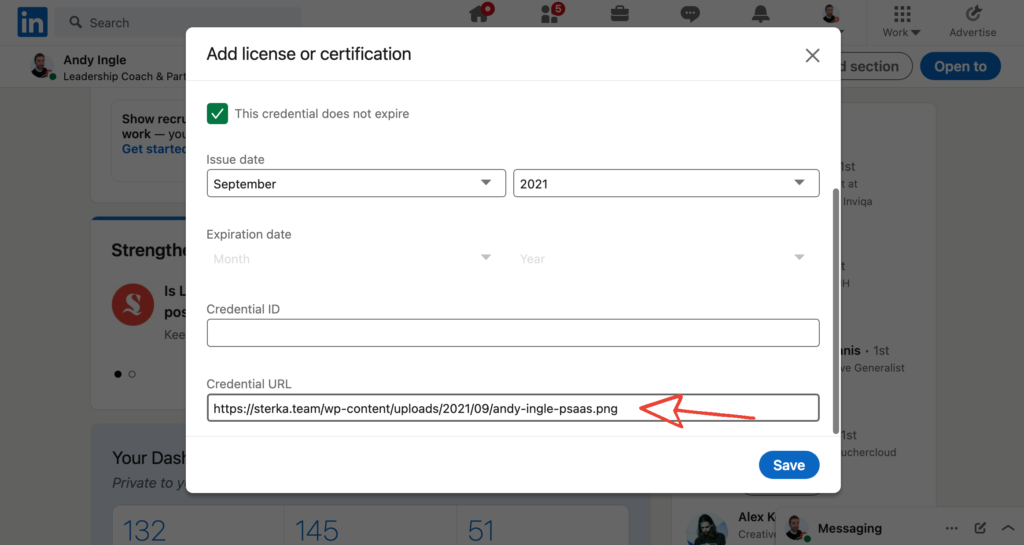Open the Messaging panel options ellipsis
The image size is (1024, 545).
pyautogui.click(x=952, y=528)
